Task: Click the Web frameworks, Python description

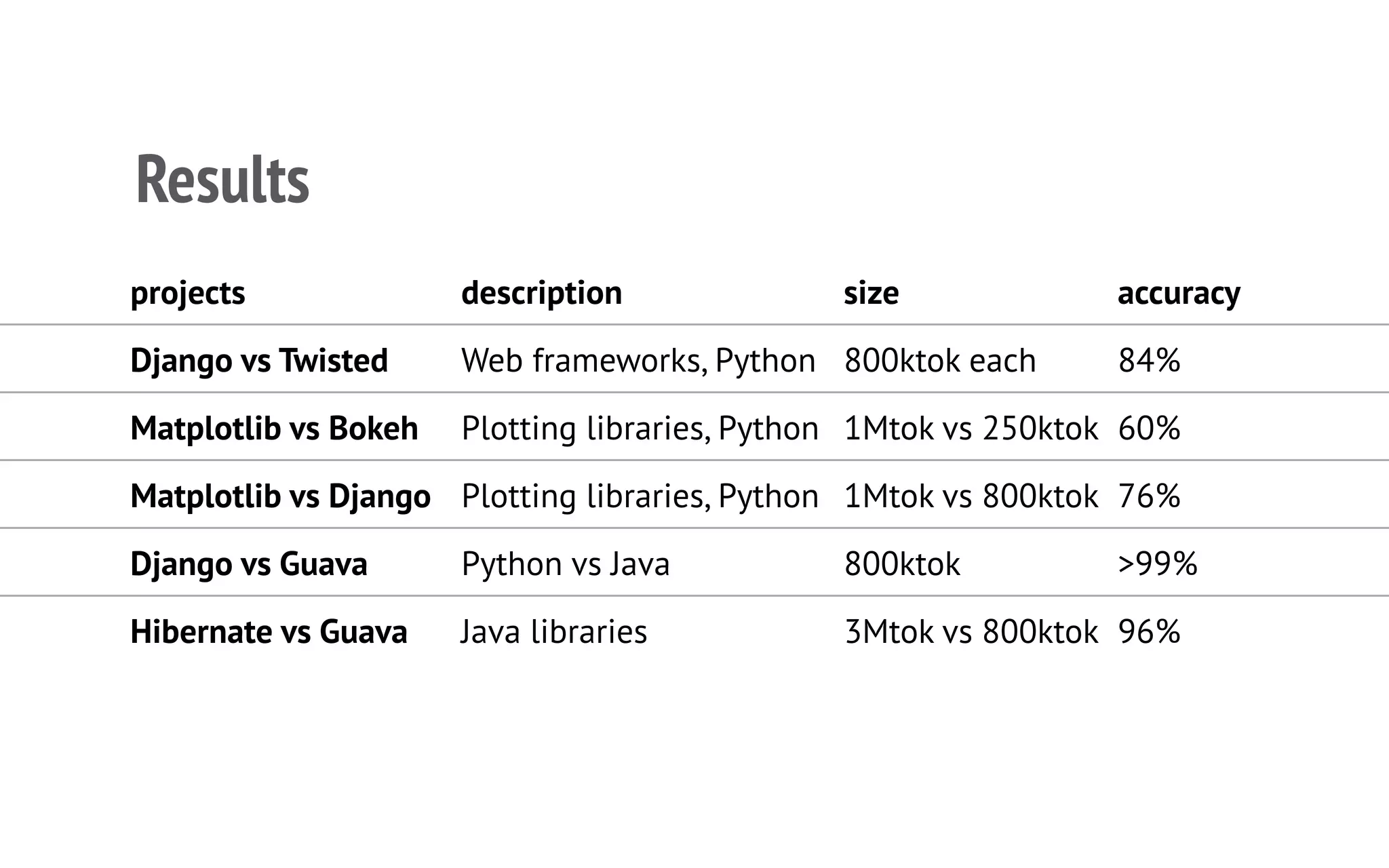Action: click(638, 360)
